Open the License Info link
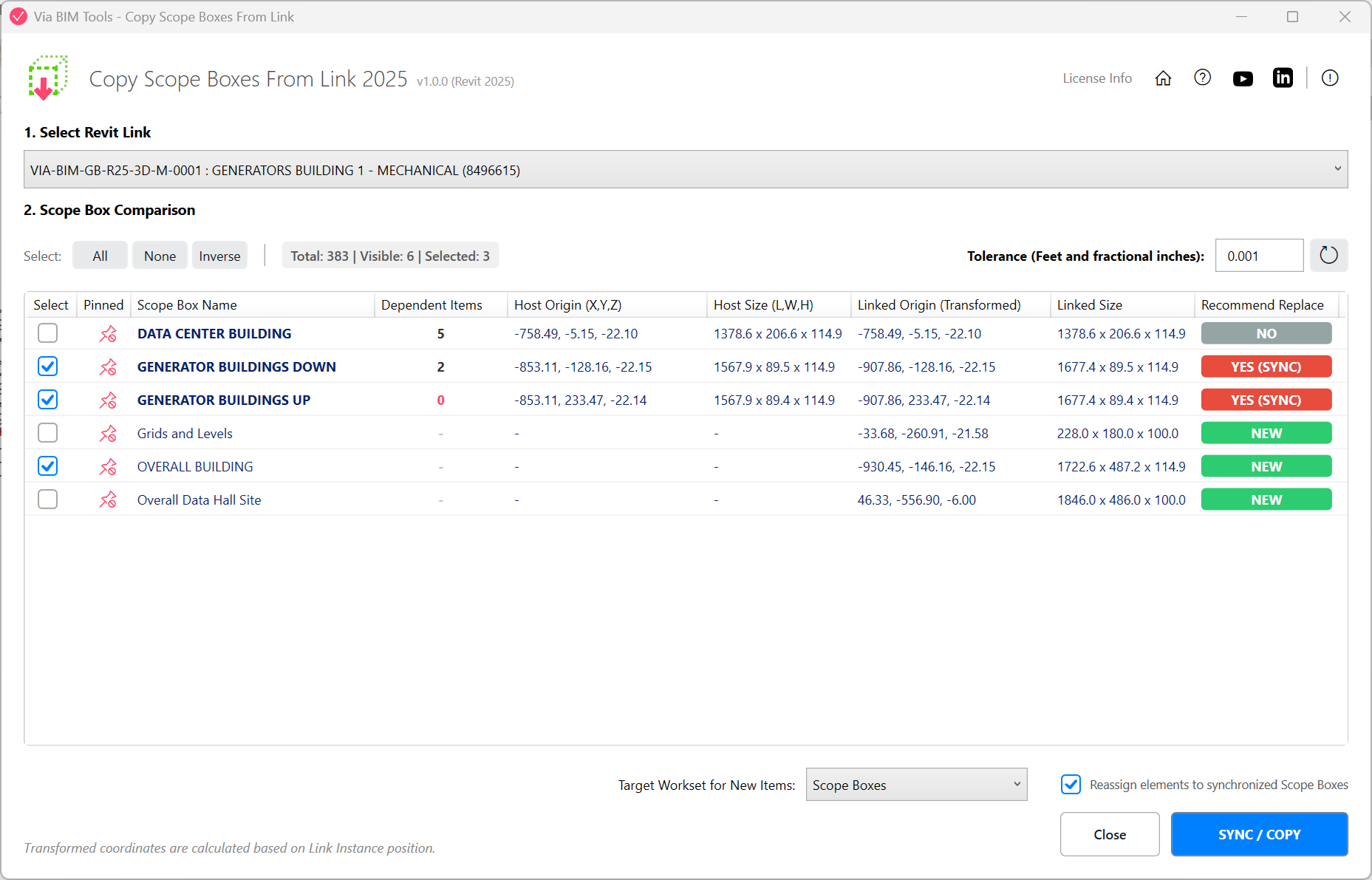This screenshot has width=1372, height=880. 1097,78
